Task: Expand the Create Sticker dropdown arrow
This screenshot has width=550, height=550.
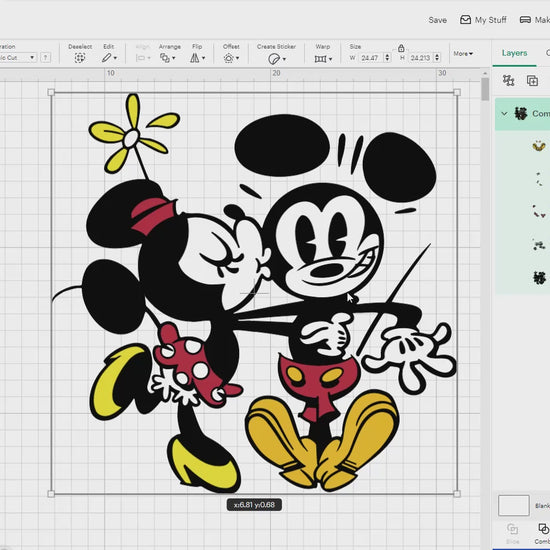Action: click(x=284, y=59)
